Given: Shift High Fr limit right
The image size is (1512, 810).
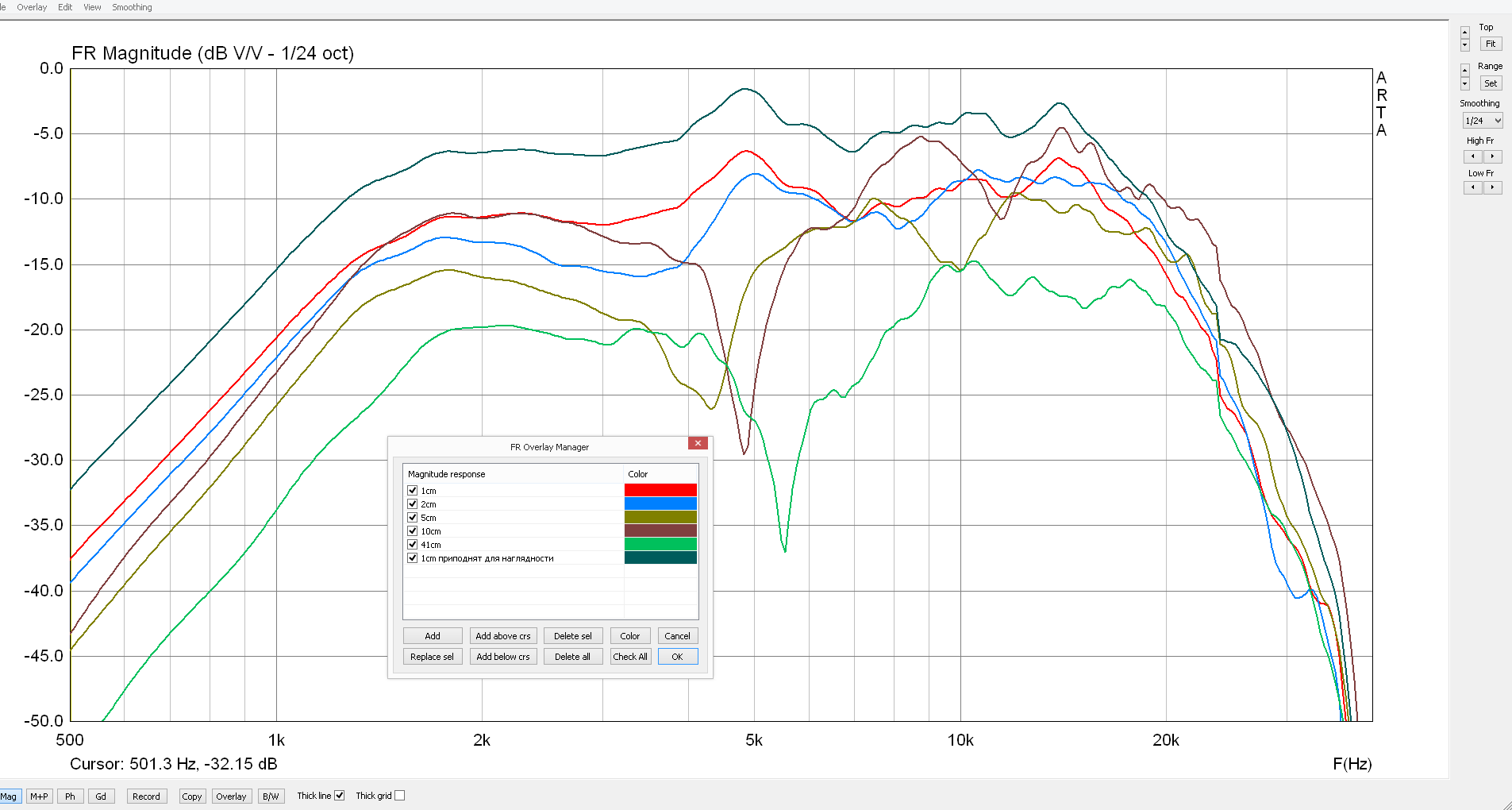Looking at the screenshot, I should pyautogui.click(x=1493, y=156).
